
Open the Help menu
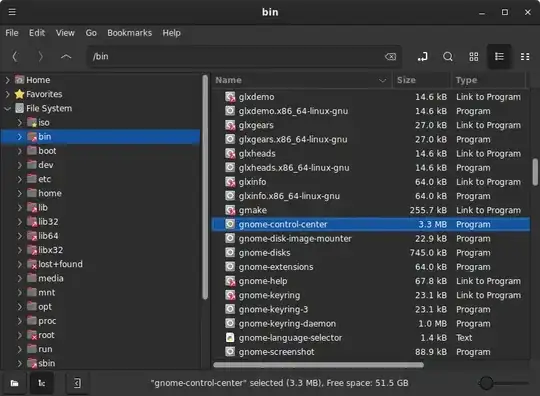[172, 33]
